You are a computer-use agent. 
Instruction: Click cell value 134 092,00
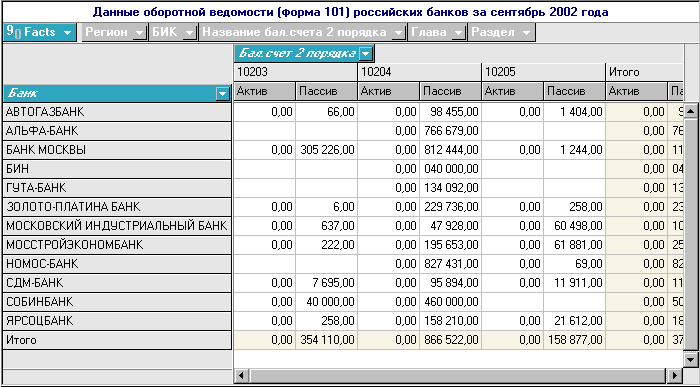(x=450, y=187)
